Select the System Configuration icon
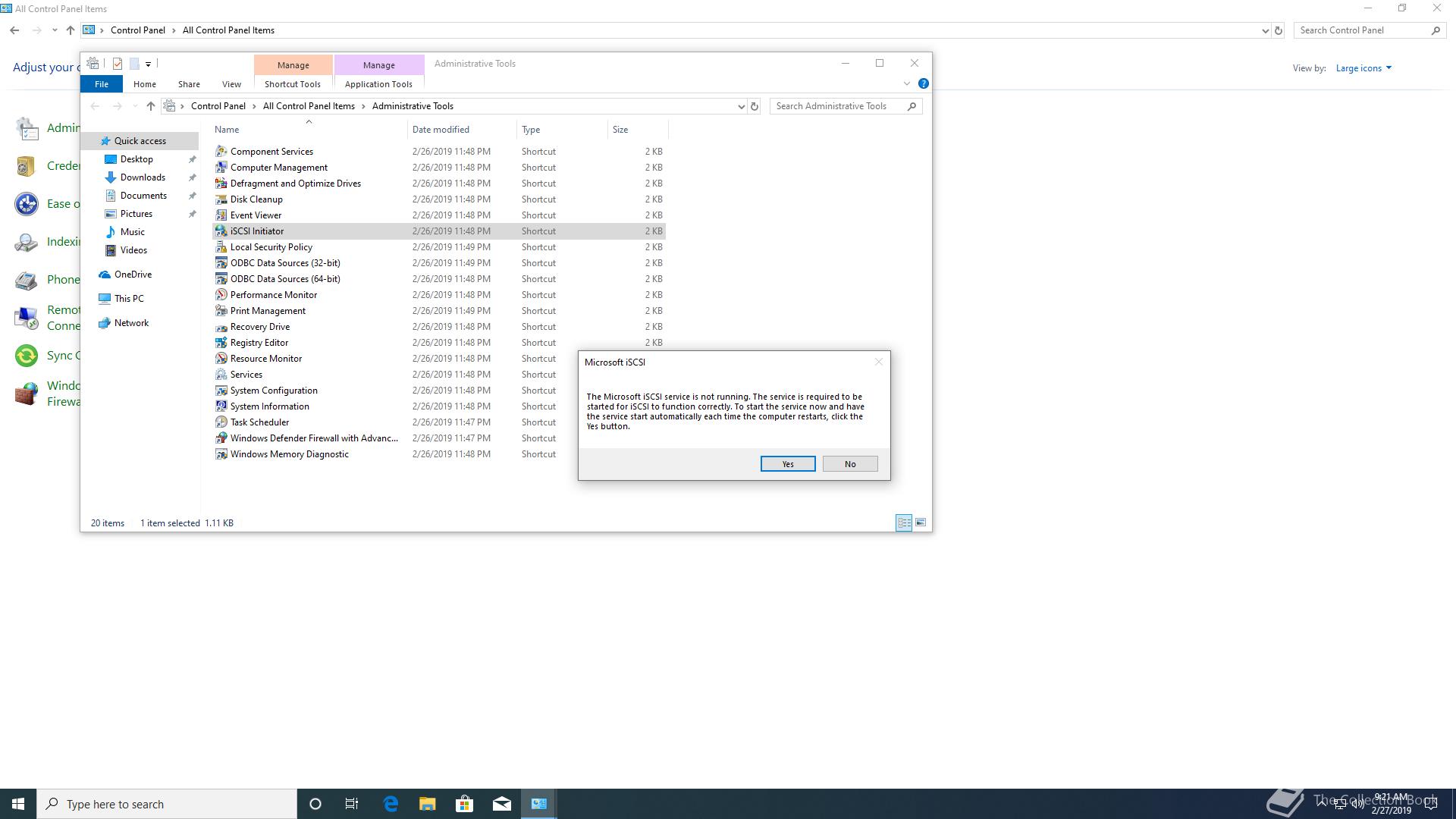This screenshot has height=819, width=1456. 221,390
